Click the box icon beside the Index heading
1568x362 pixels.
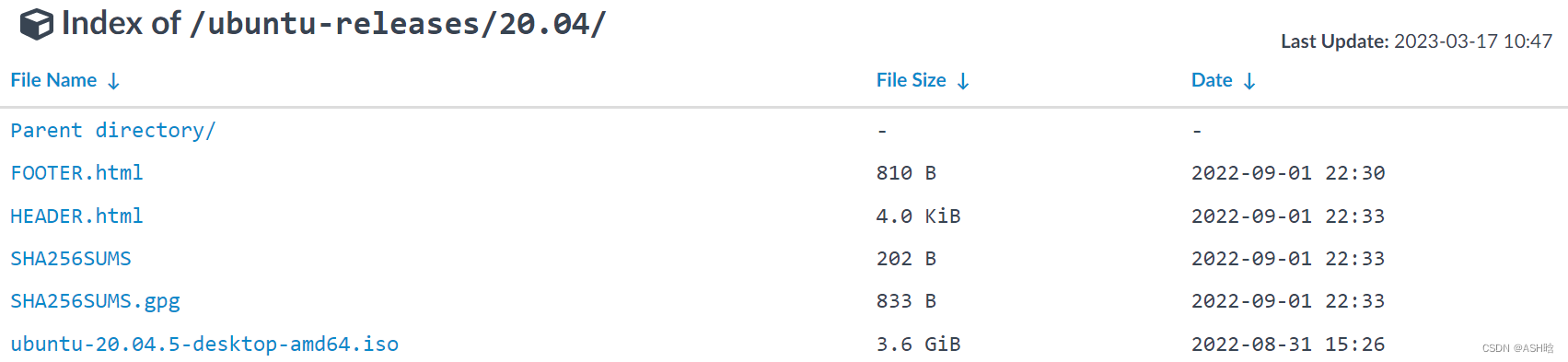tap(36, 25)
